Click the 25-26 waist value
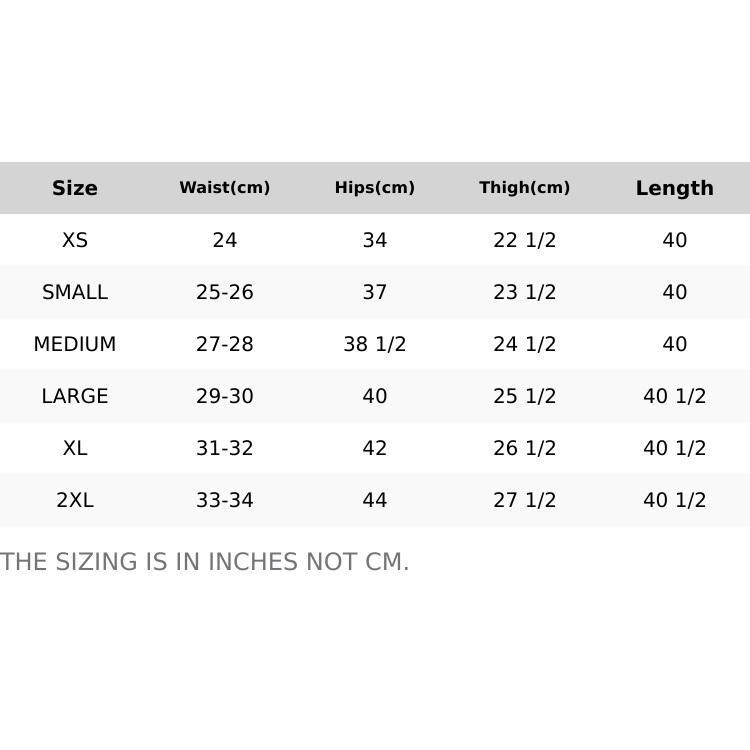The image size is (750, 750). (x=225, y=292)
